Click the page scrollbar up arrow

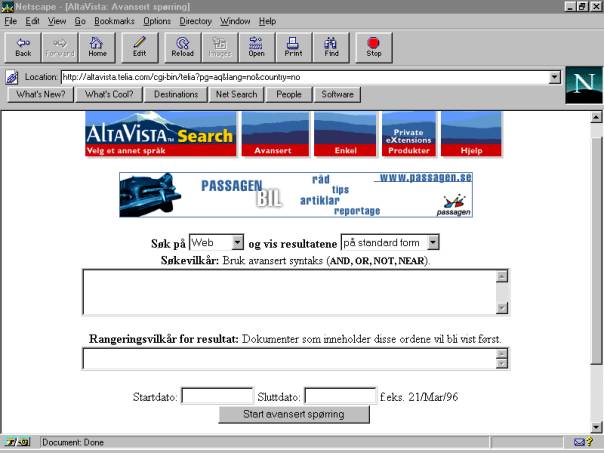[x=596, y=117]
